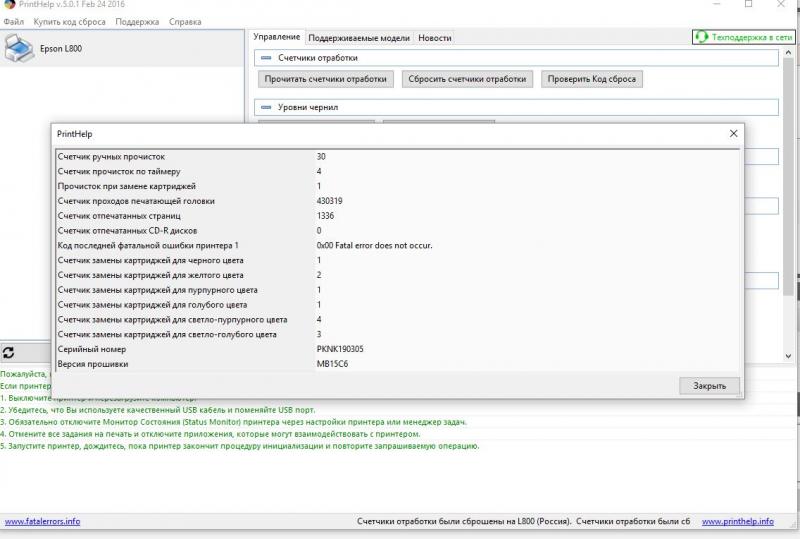The height and width of the screenshot is (539, 800).
Task: Open the www.fatalerrors.info link
Action: (42, 522)
